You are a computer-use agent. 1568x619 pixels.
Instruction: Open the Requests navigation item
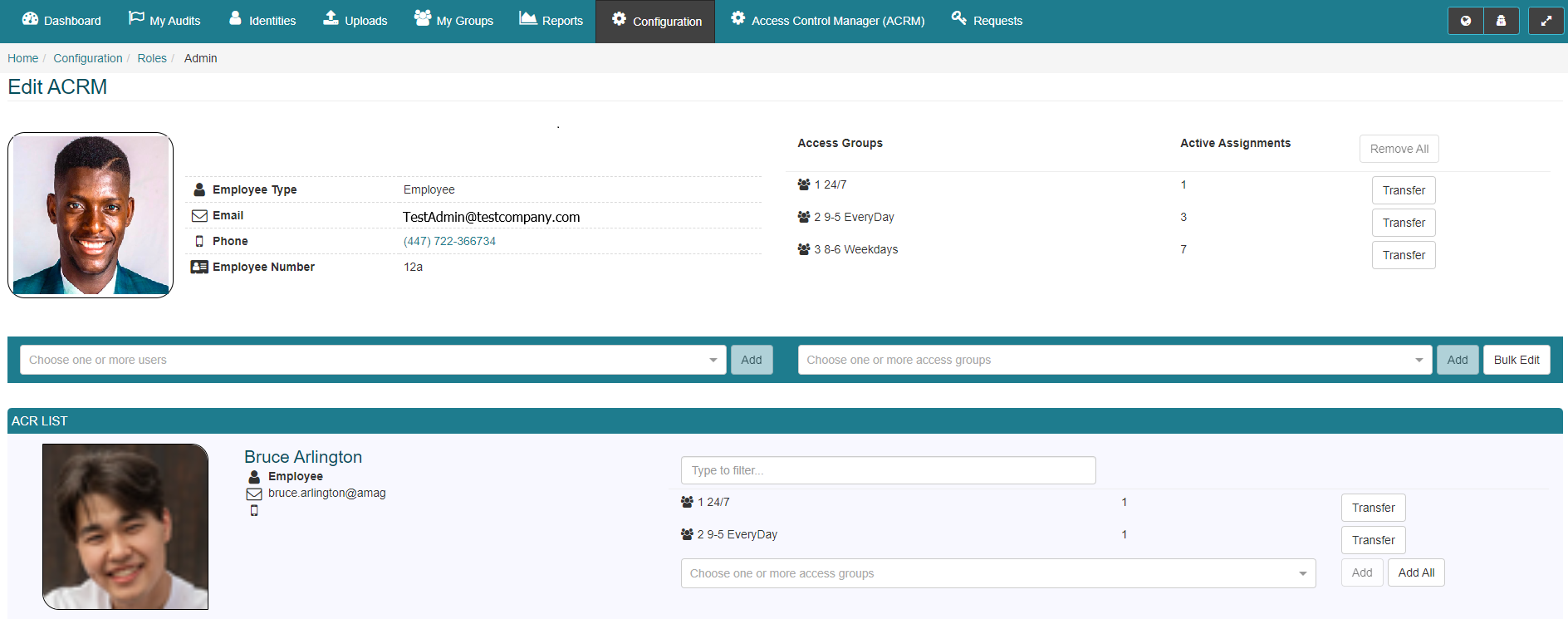[987, 21]
